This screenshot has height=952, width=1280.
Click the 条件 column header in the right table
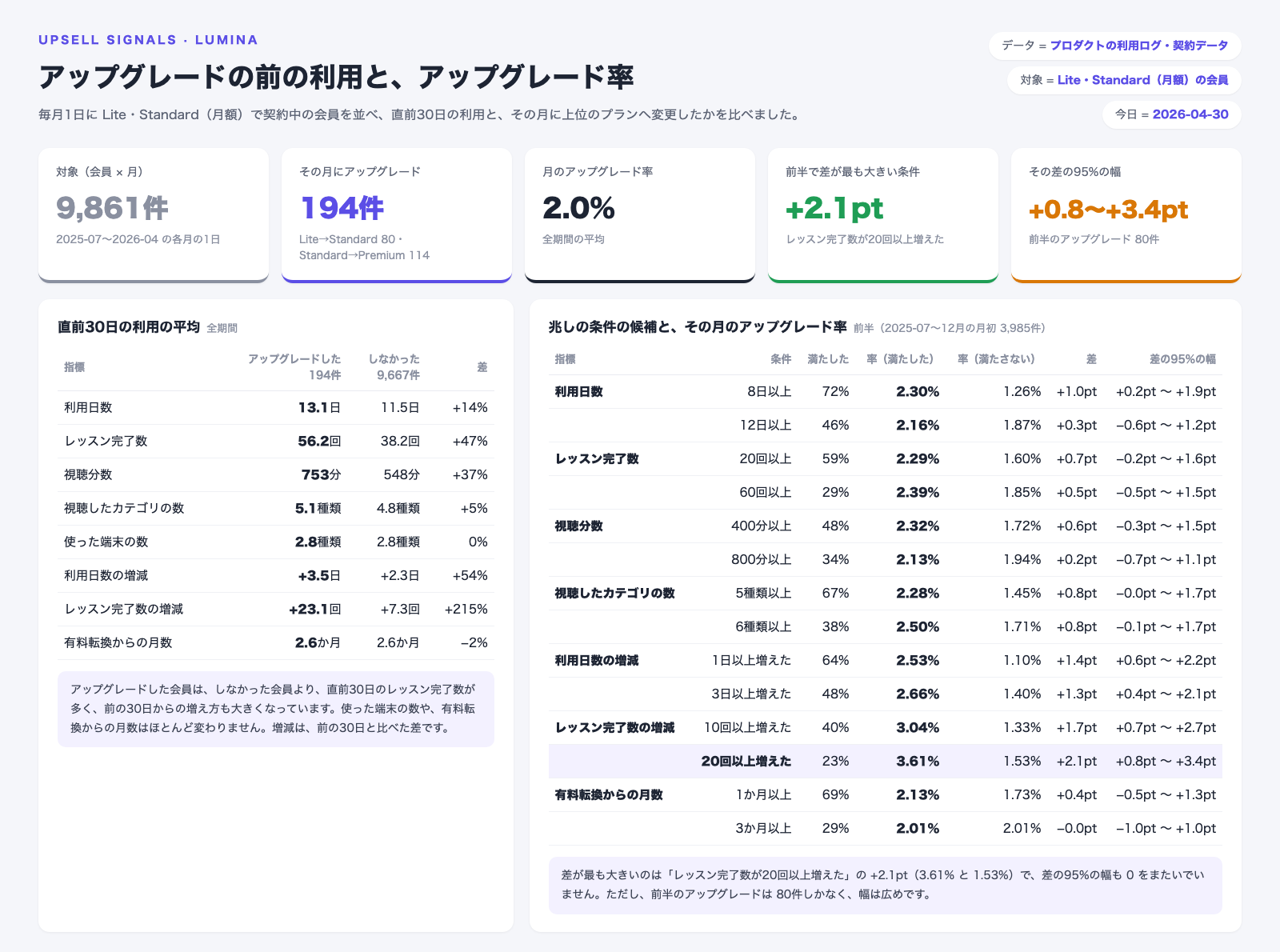coord(781,359)
